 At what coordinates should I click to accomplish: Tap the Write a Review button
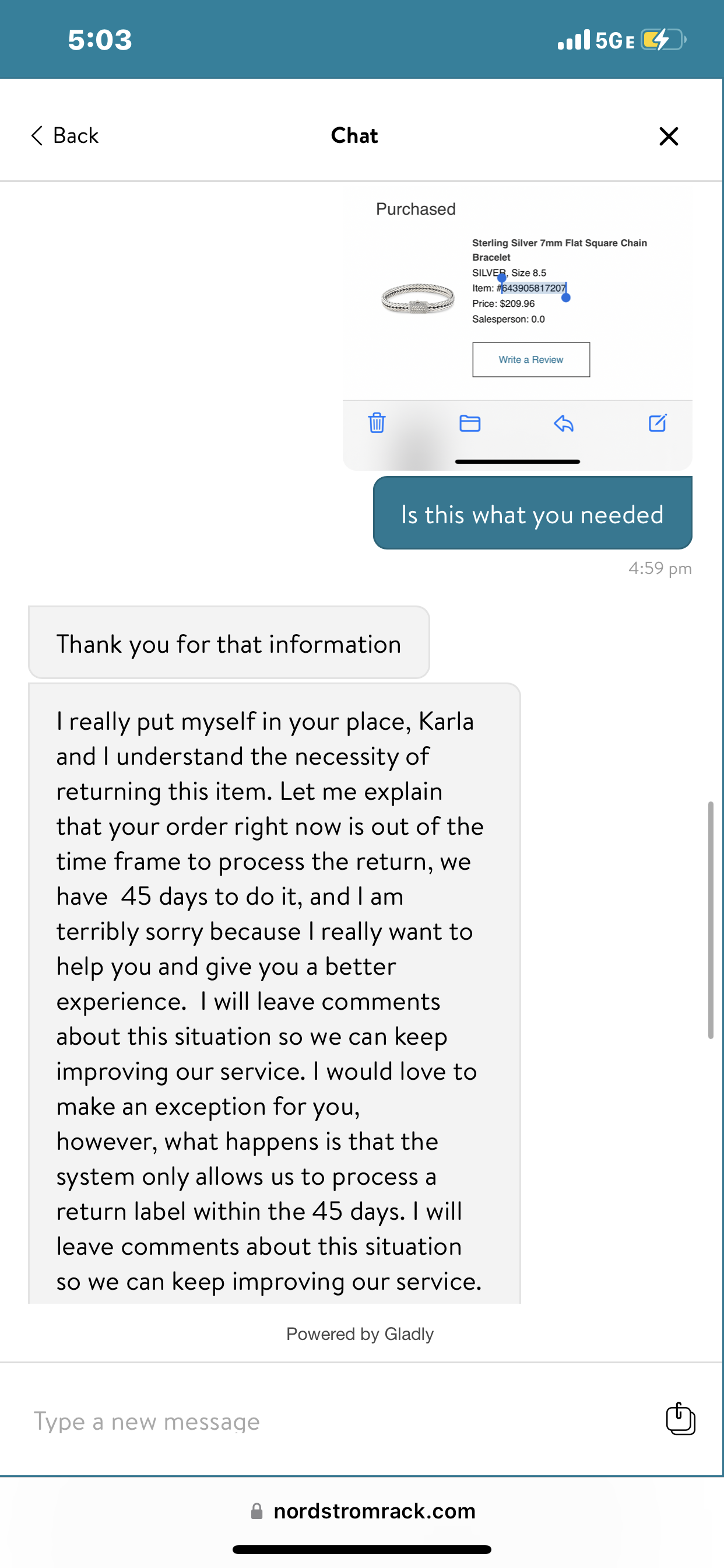click(530, 359)
